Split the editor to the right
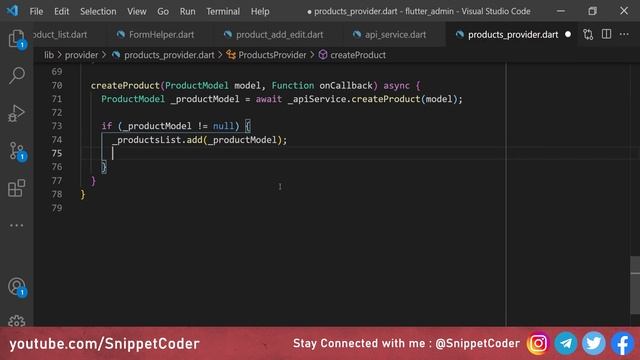Screen dimensions: 640x360 point(607,35)
